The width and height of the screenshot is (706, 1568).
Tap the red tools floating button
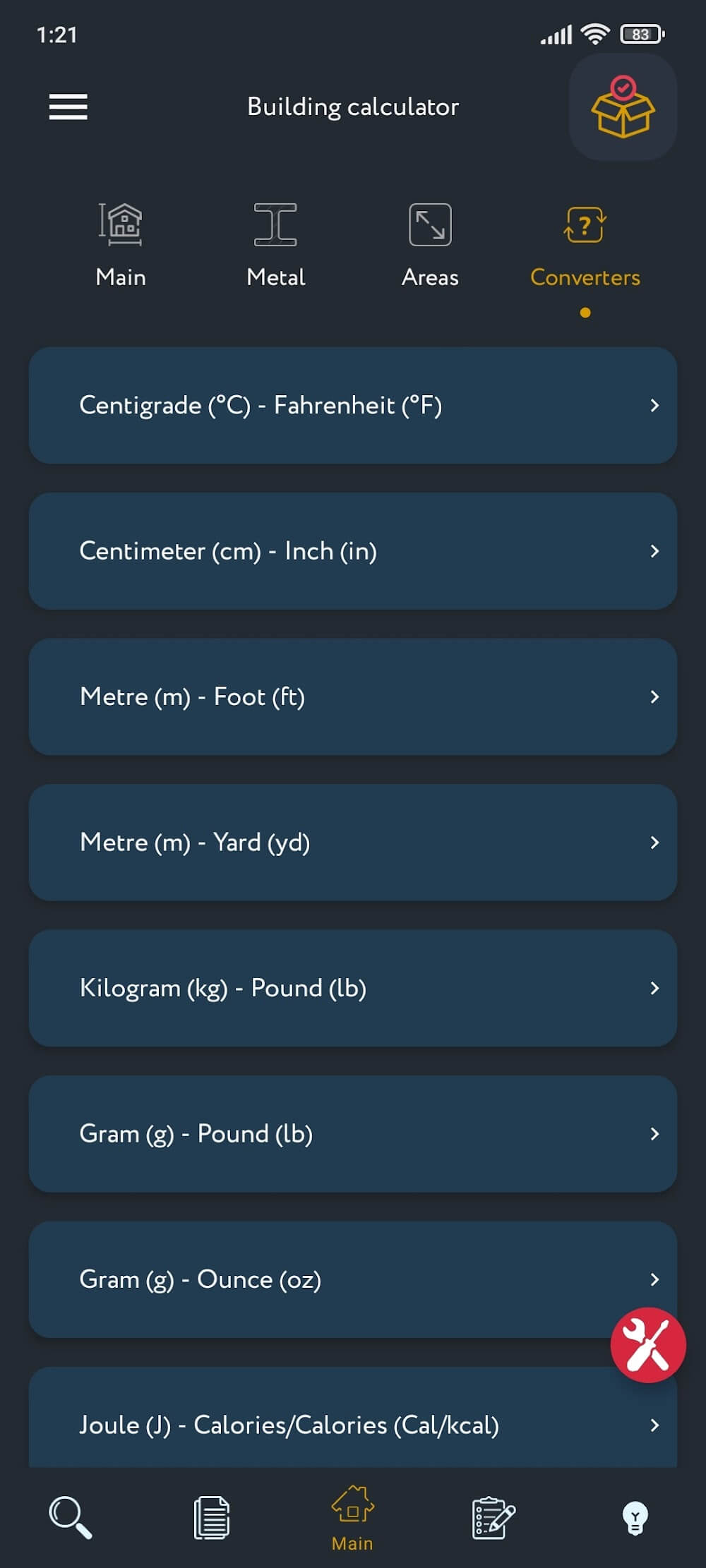tap(647, 1345)
